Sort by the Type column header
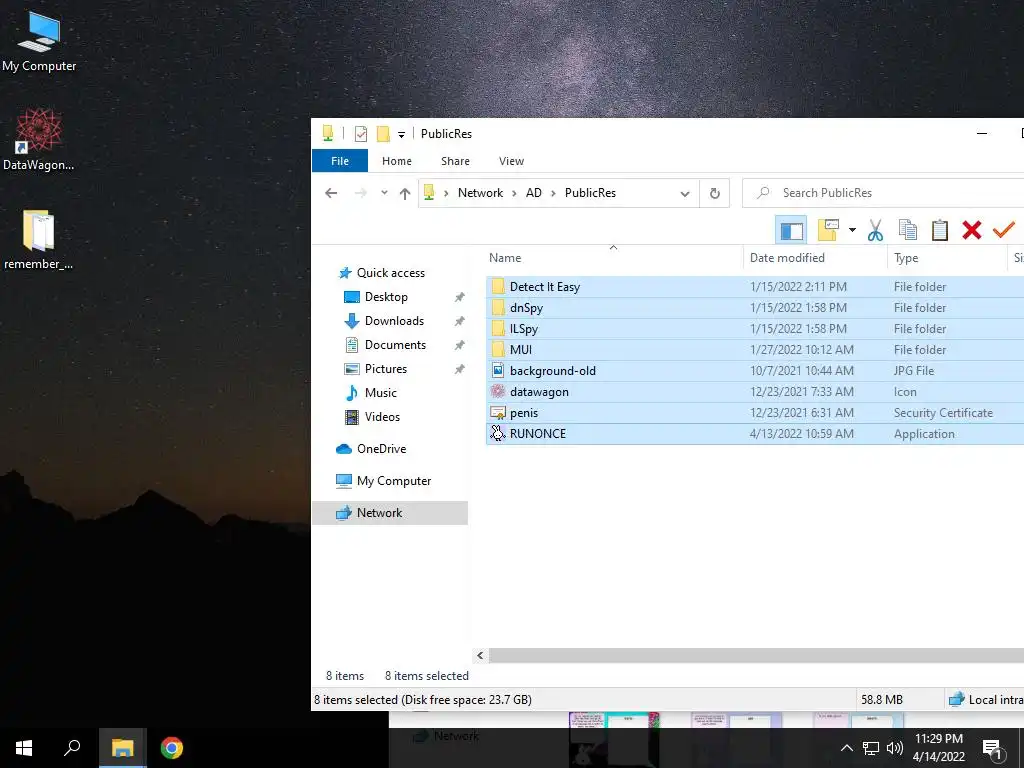 tap(947, 258)
